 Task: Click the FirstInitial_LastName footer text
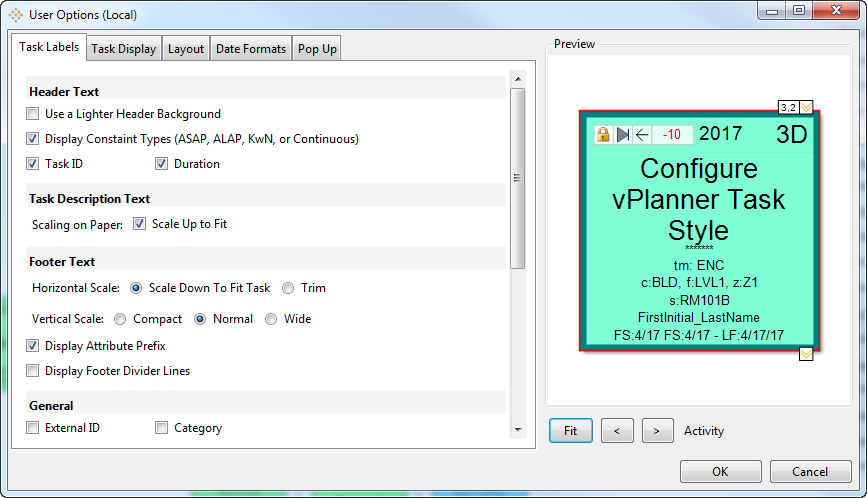[x=698, y=317]
